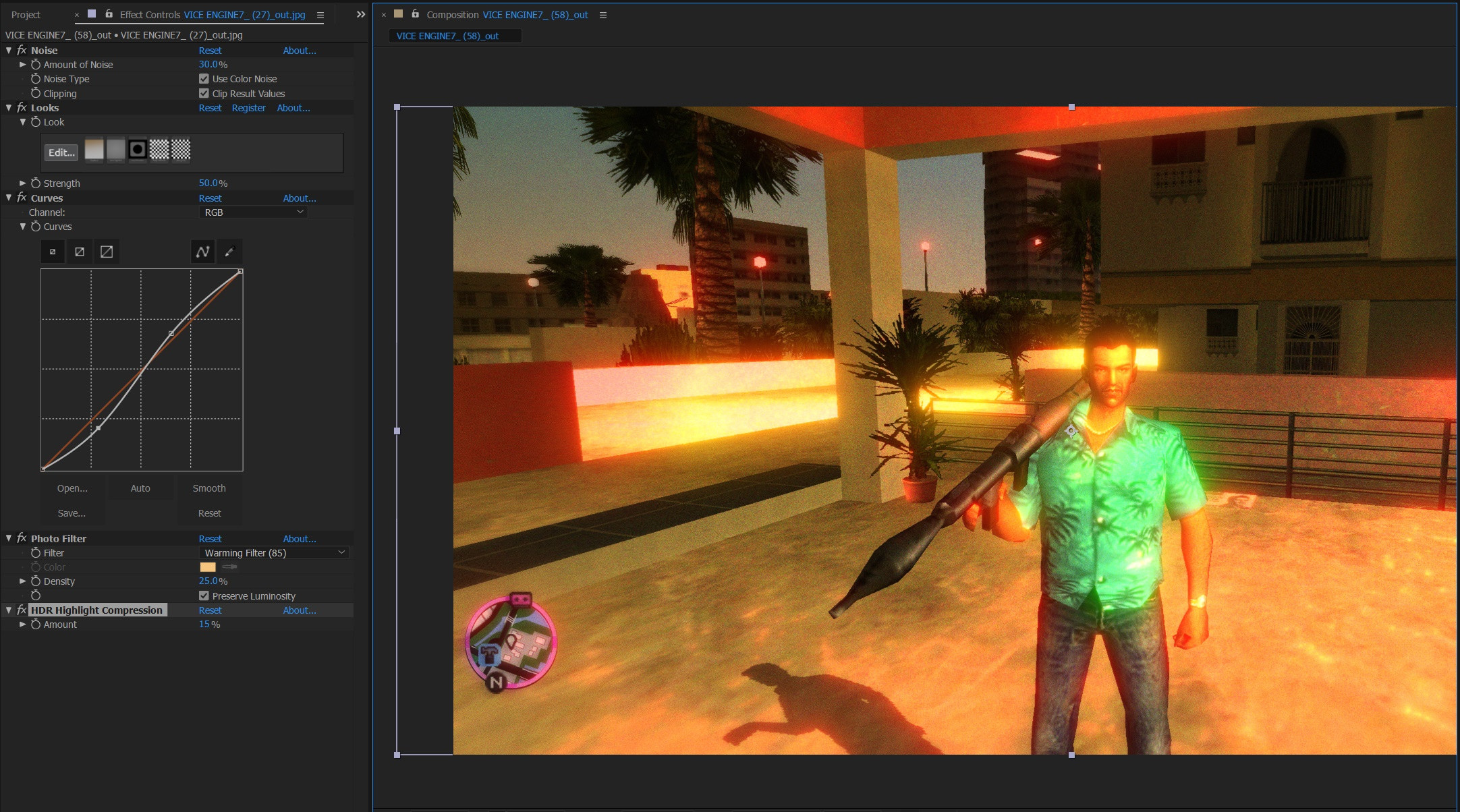Click the first Looks preview thumbnail
The width and height of the screenshot is (1460, 812).
point(94,150)
